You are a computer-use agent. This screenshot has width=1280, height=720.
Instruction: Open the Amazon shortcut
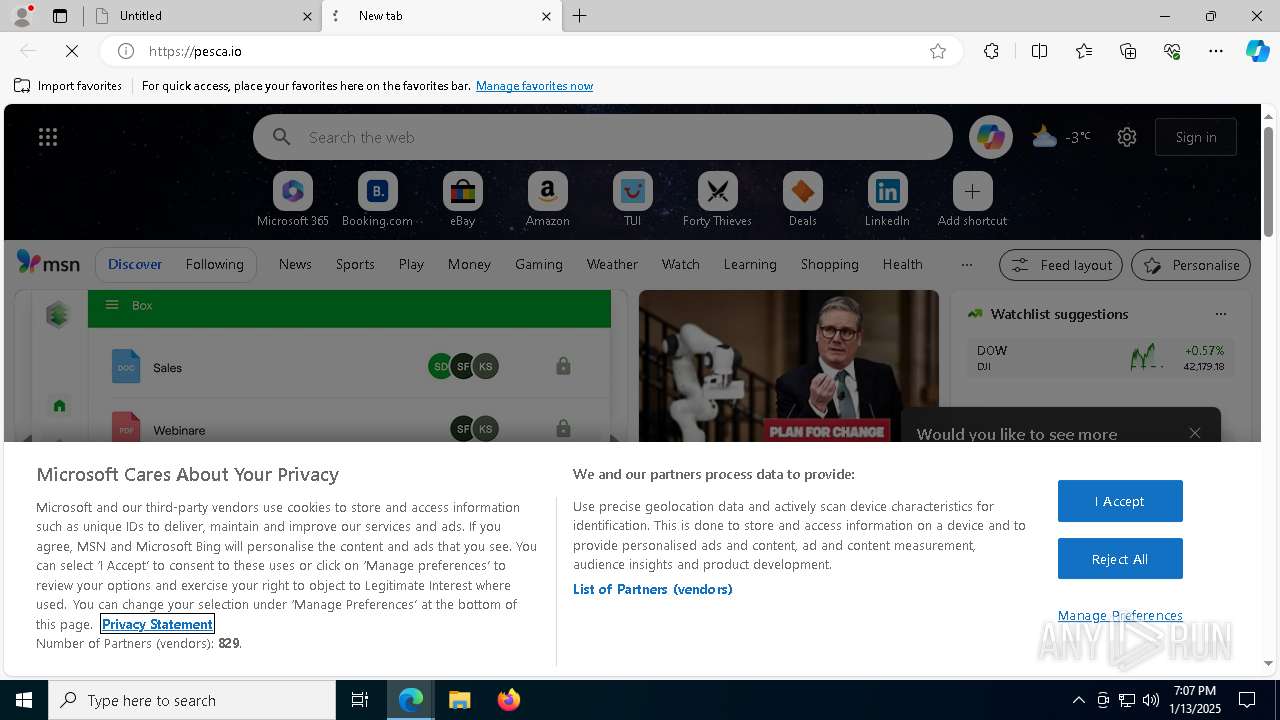(x=547, y=200)
